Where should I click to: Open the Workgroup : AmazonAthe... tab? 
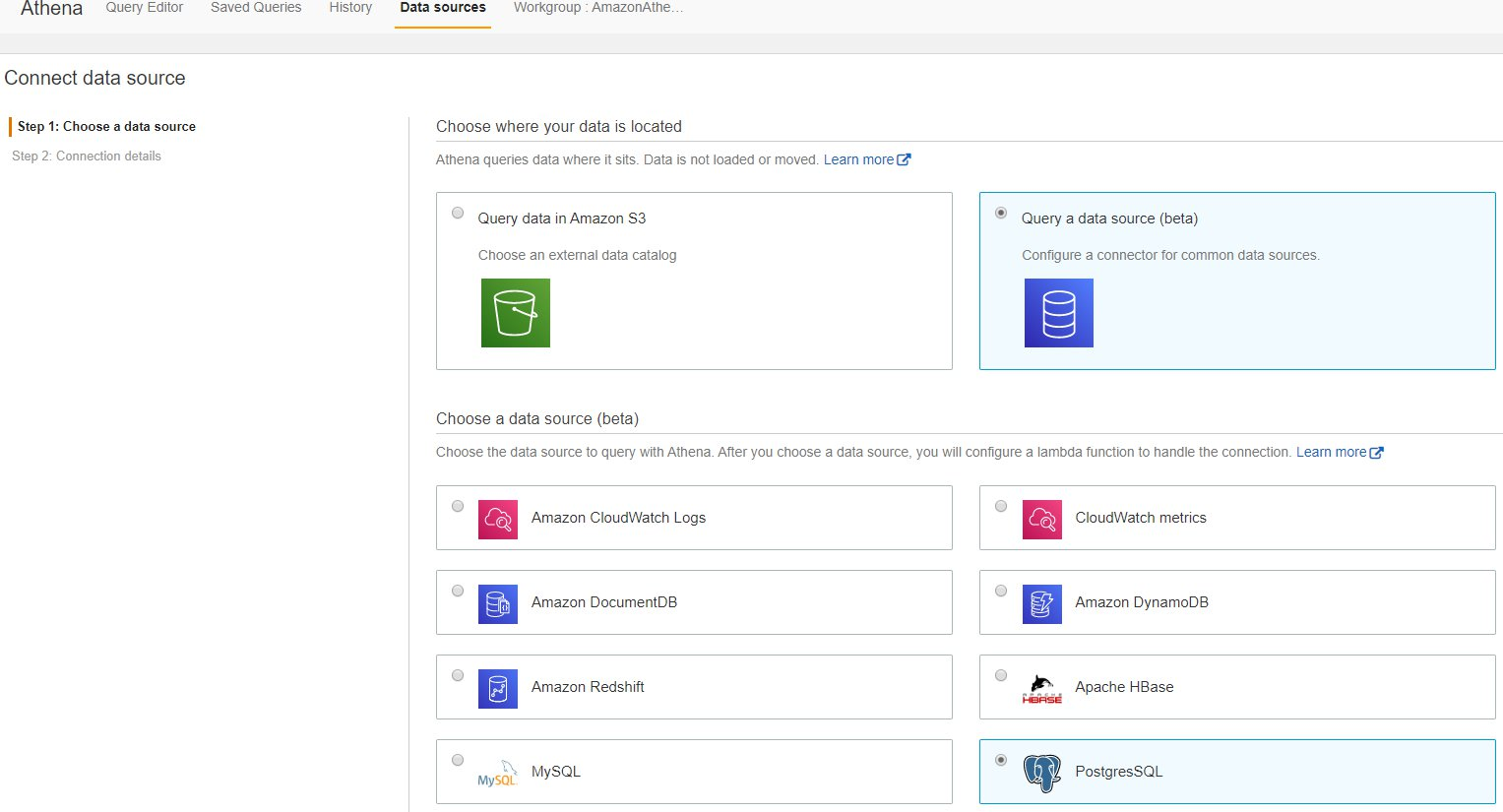[x=598, y=8]
